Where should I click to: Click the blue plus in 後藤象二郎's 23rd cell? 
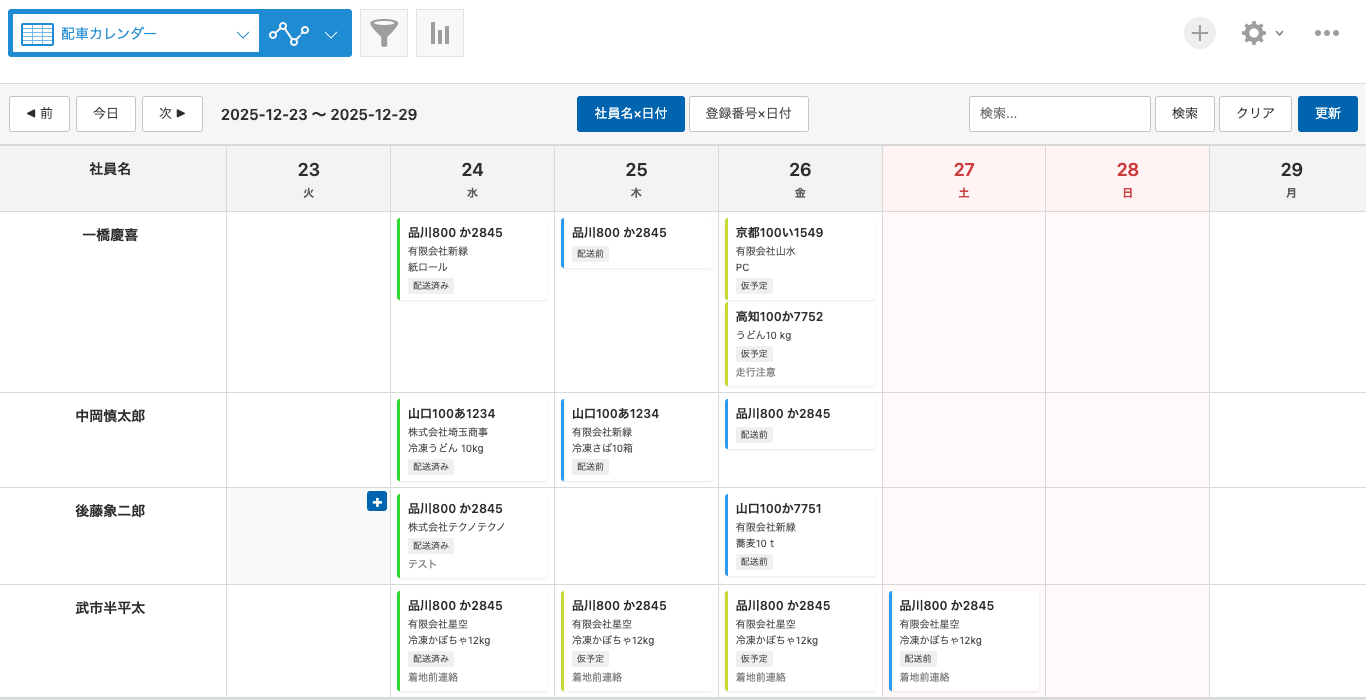click(x=377, y=502)
